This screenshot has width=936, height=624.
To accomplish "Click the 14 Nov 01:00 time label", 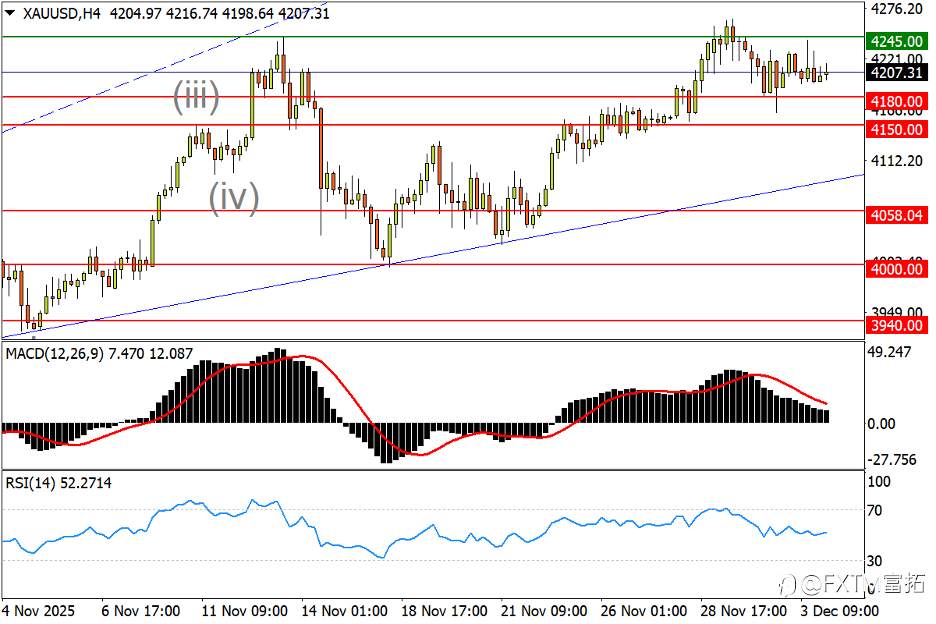I will coord(344,611).
